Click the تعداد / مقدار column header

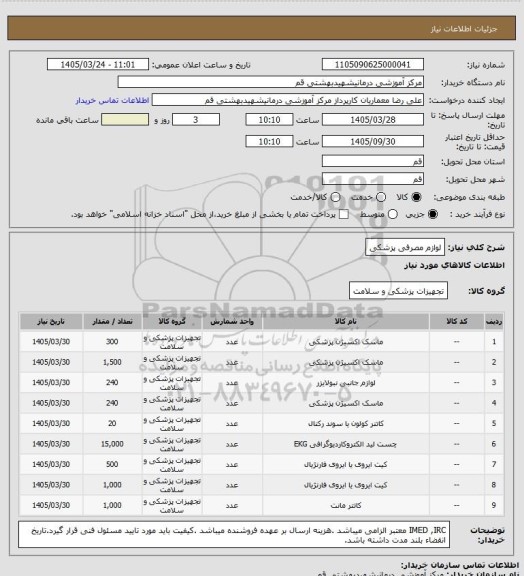112,321
